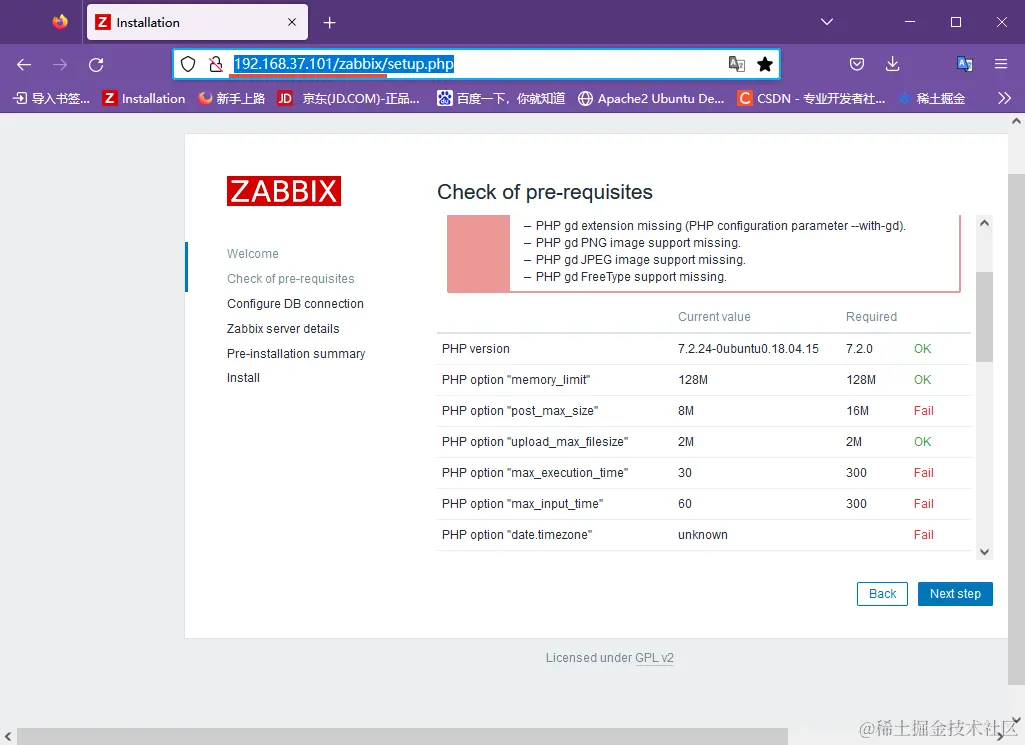Image resolution: width=1025 pixels, height=745 pixels.
Task: Open a new tab with plus button
Action: click(x=329, y=23)
